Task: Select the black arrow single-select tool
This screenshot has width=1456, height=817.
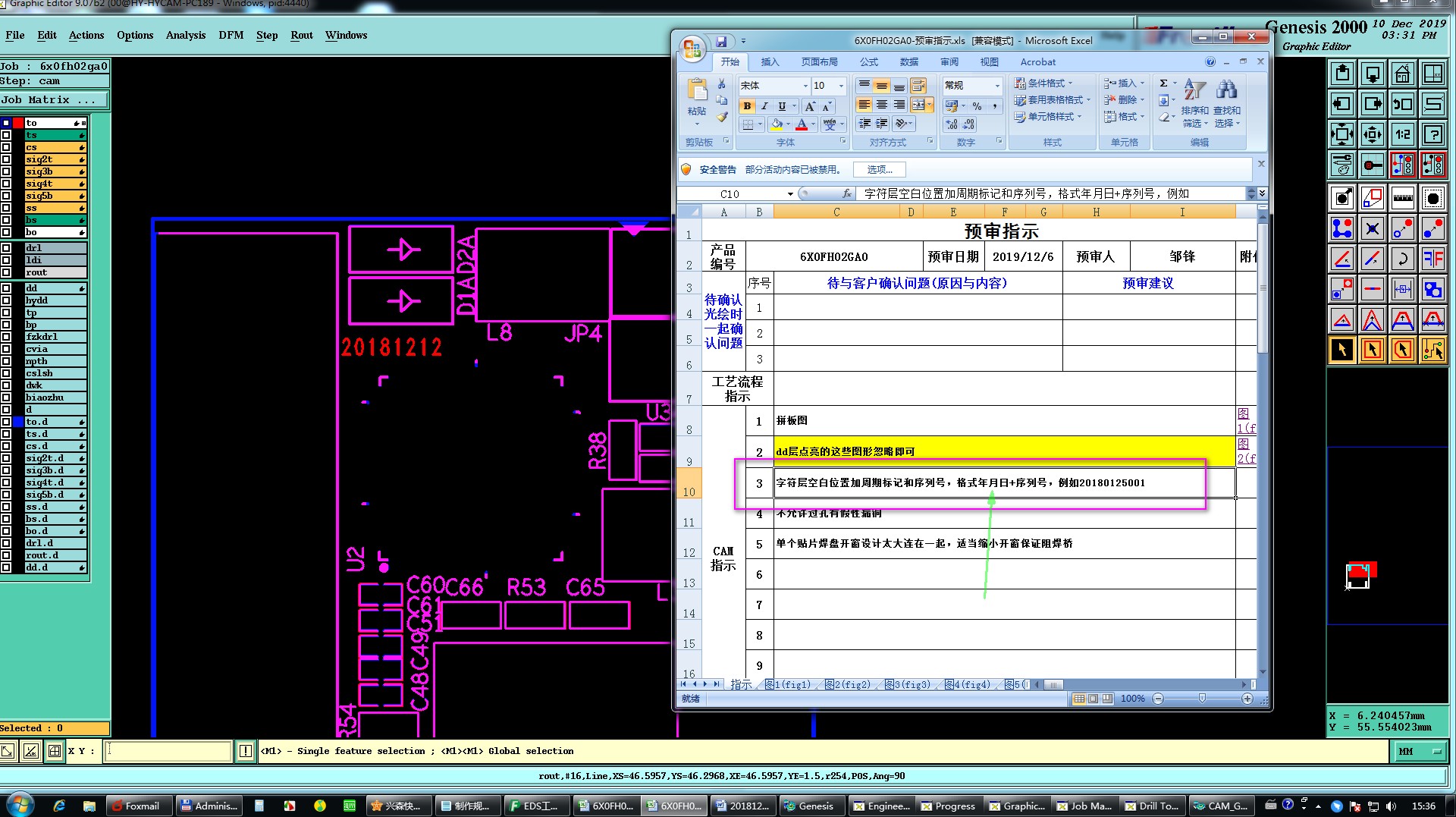Action: coord(1341,350)
